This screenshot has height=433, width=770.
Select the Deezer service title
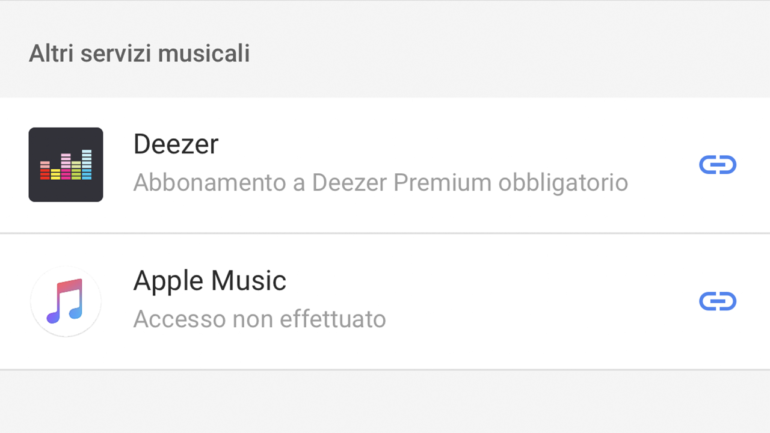coord(176,144)
